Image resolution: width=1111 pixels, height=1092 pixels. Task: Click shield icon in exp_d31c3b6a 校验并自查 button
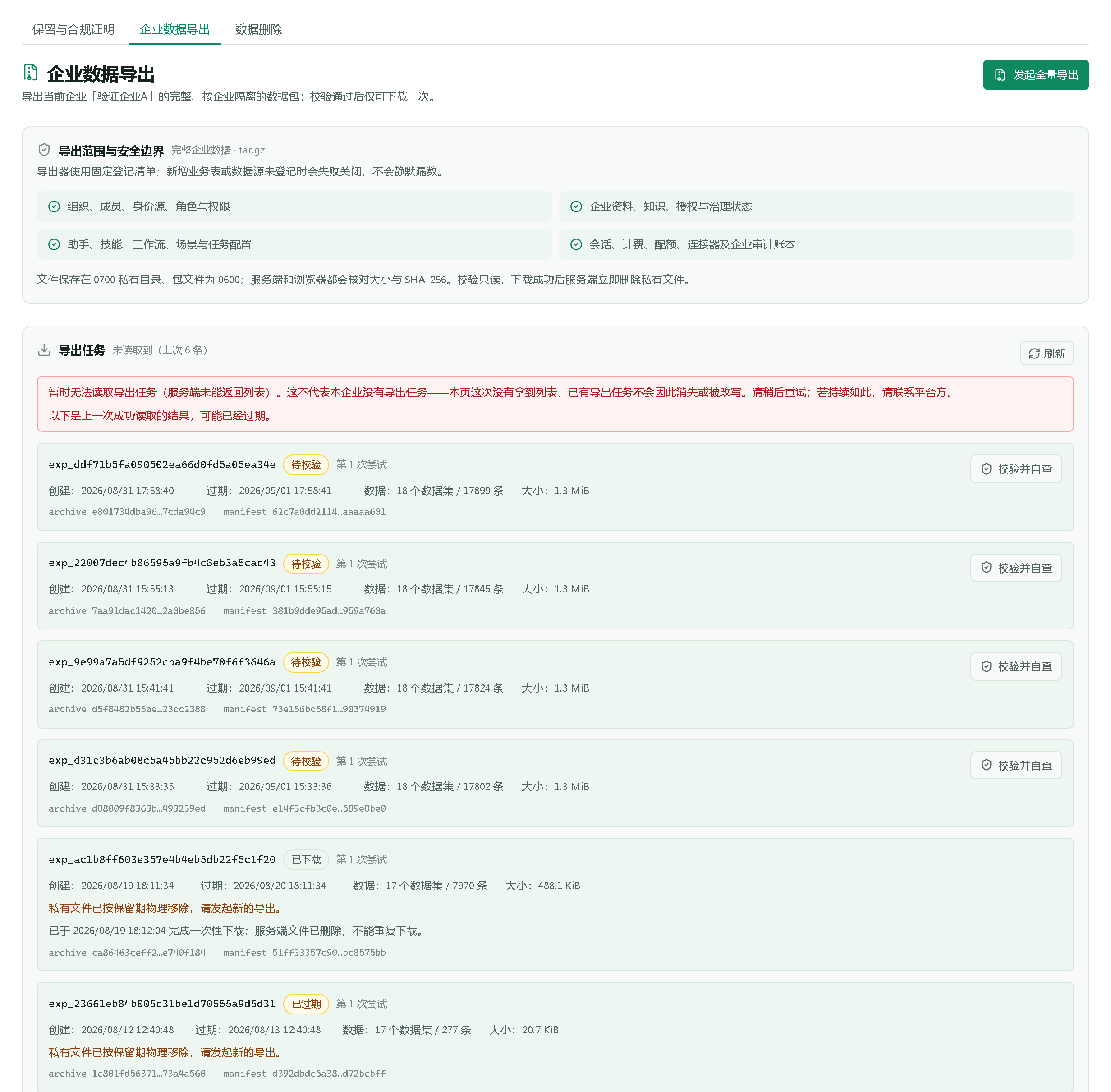(986, 765)
